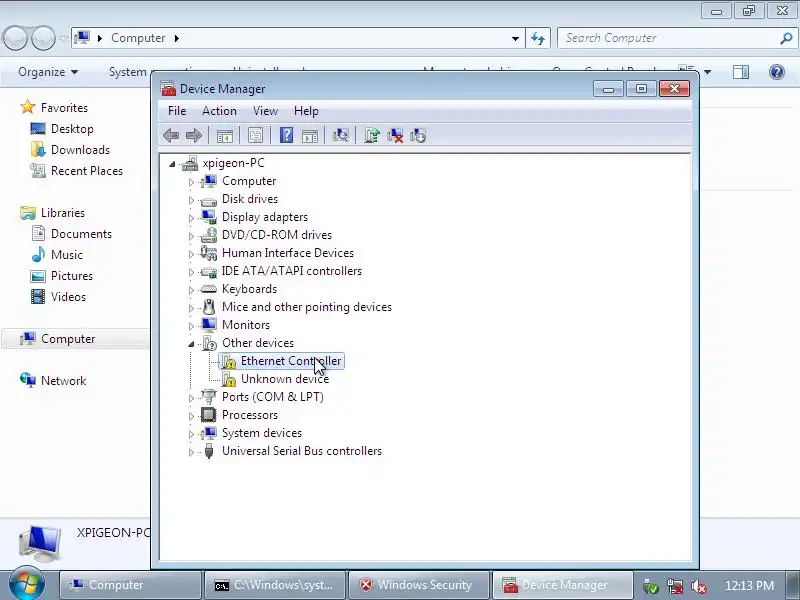
Task: Click Device Manager taskbar button
Action: (x=563, y=585)
